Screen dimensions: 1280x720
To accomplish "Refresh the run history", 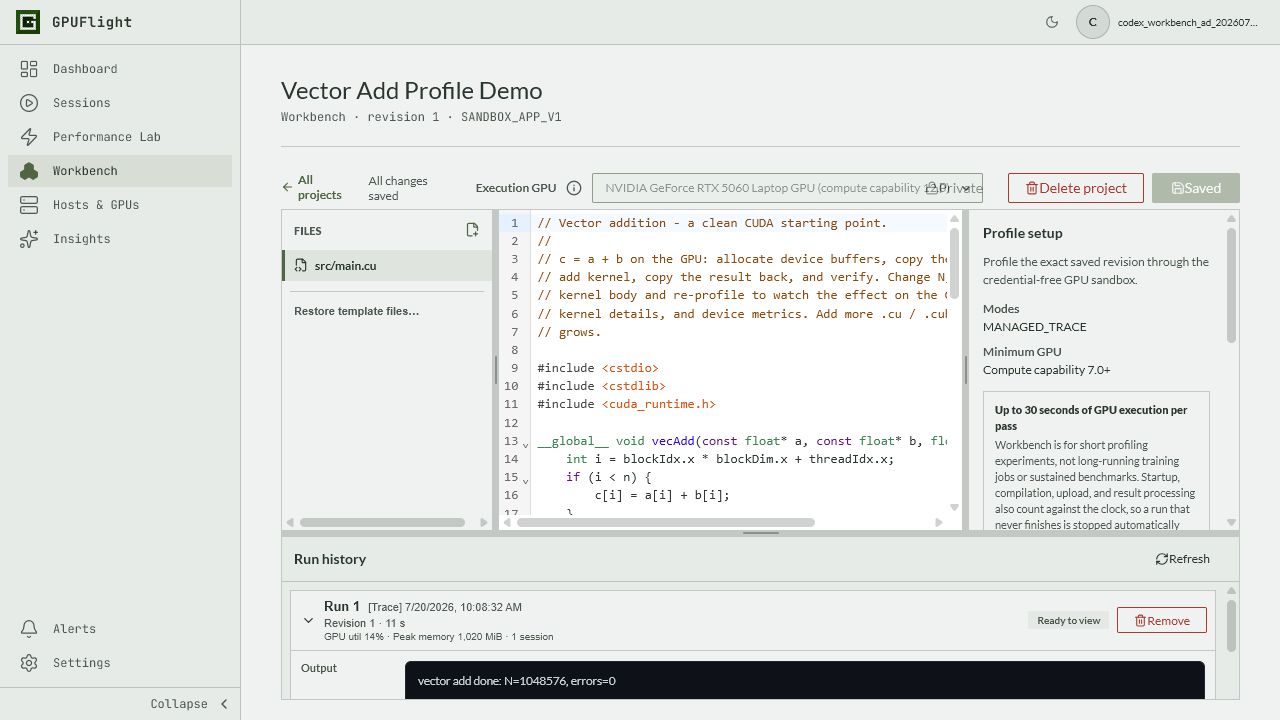I will tap(1183, 559).
